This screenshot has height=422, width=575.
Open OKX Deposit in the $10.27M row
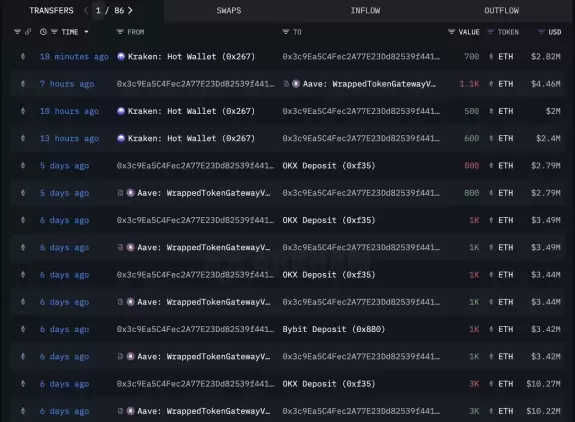329,384
